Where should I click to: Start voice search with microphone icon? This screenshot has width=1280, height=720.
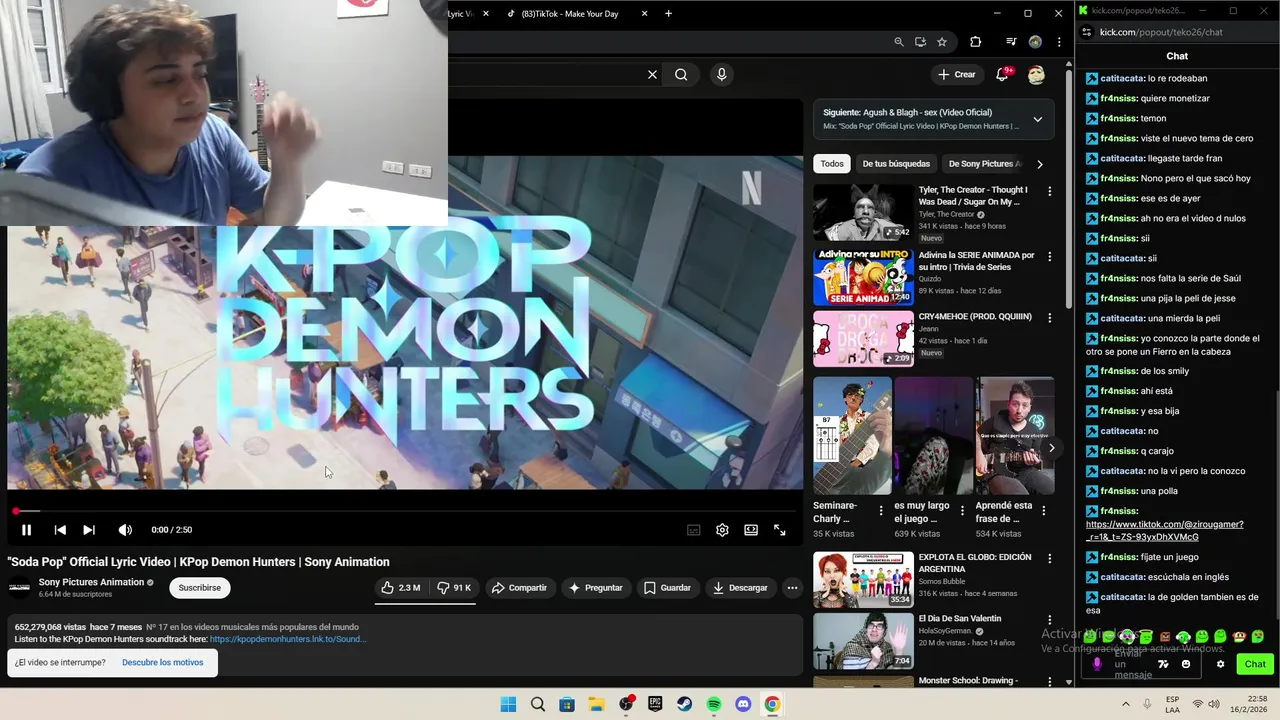click(721, 74)
